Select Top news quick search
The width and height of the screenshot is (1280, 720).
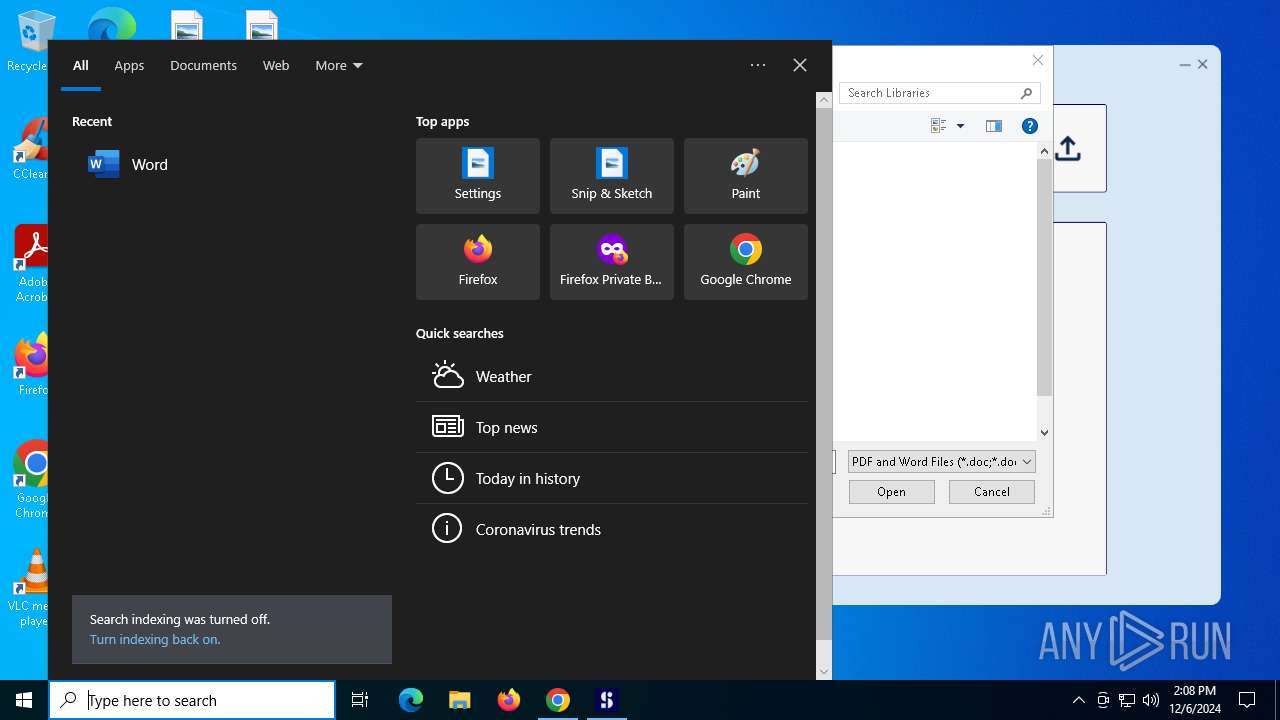[x=612, y=428]
